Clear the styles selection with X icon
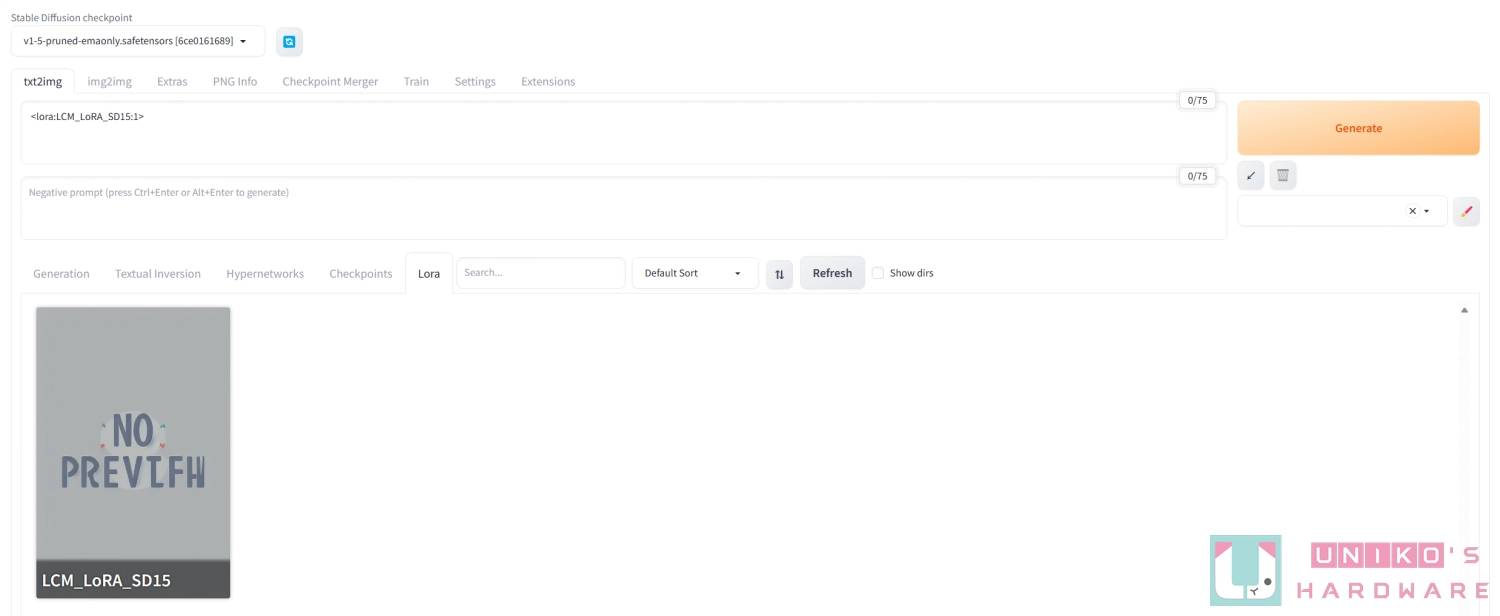 click(x=1412, y=211)
